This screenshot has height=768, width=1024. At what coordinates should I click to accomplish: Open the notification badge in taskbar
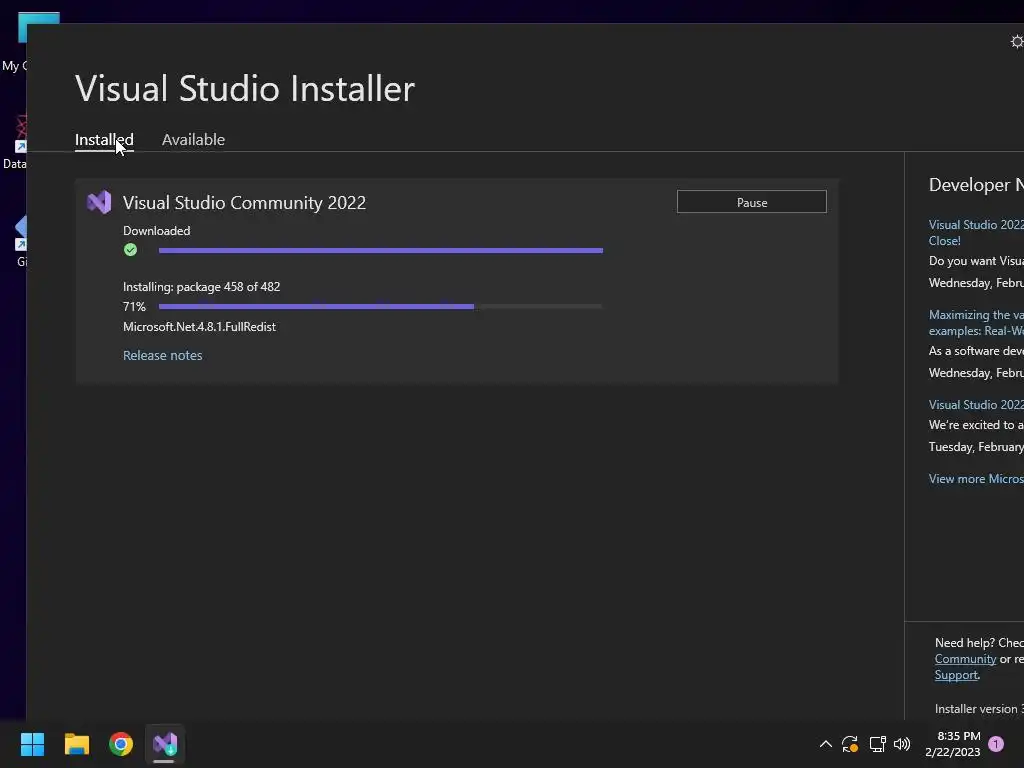(996, 744)
